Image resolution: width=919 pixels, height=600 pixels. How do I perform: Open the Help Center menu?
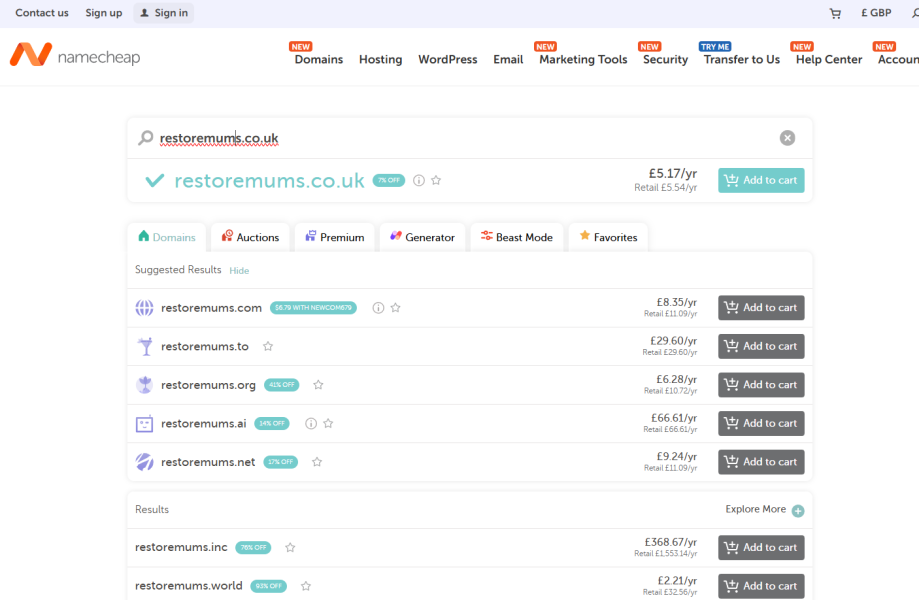[829, 59]
